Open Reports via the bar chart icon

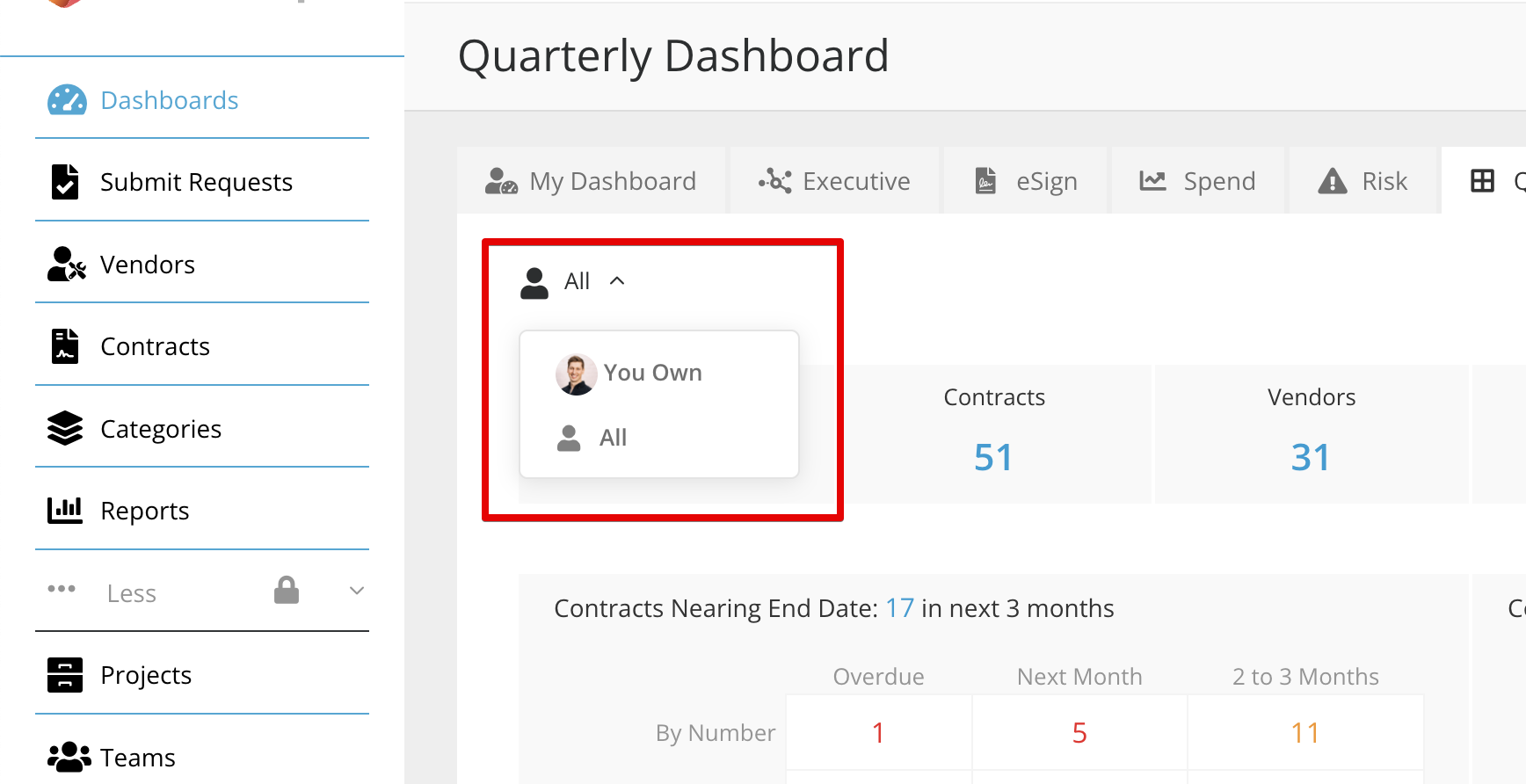(65, 510)
